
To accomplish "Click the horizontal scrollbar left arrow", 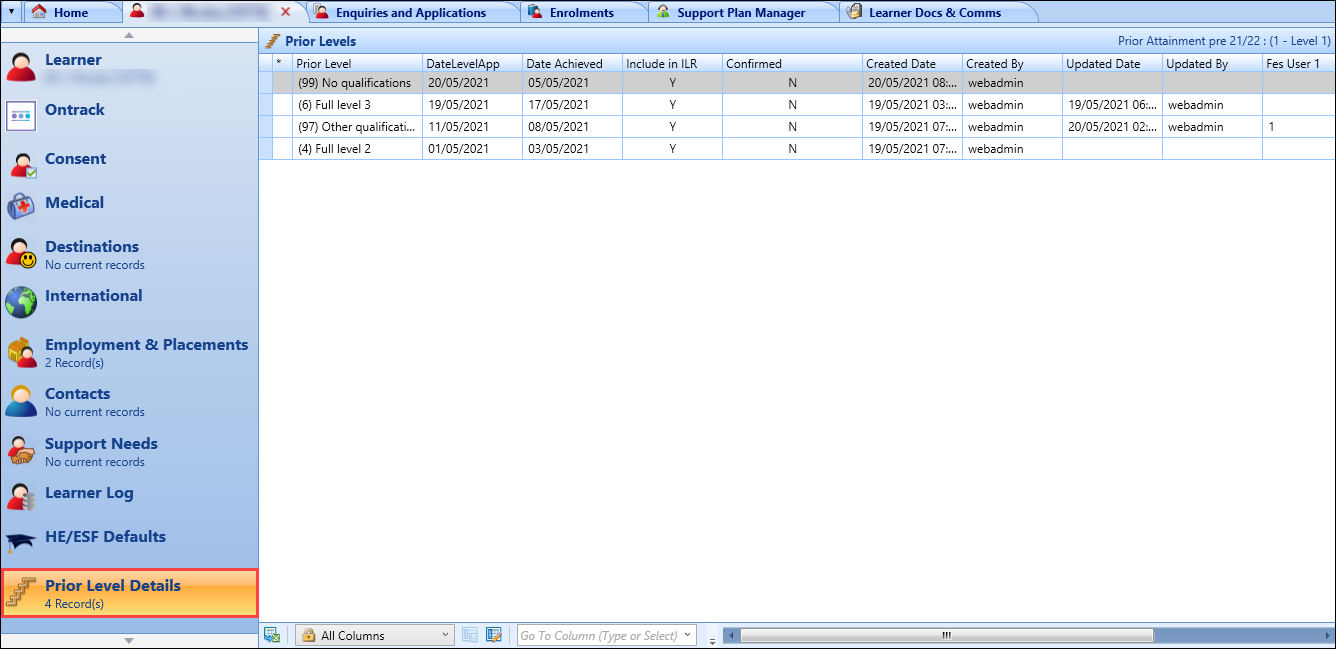I will point(730,635).
